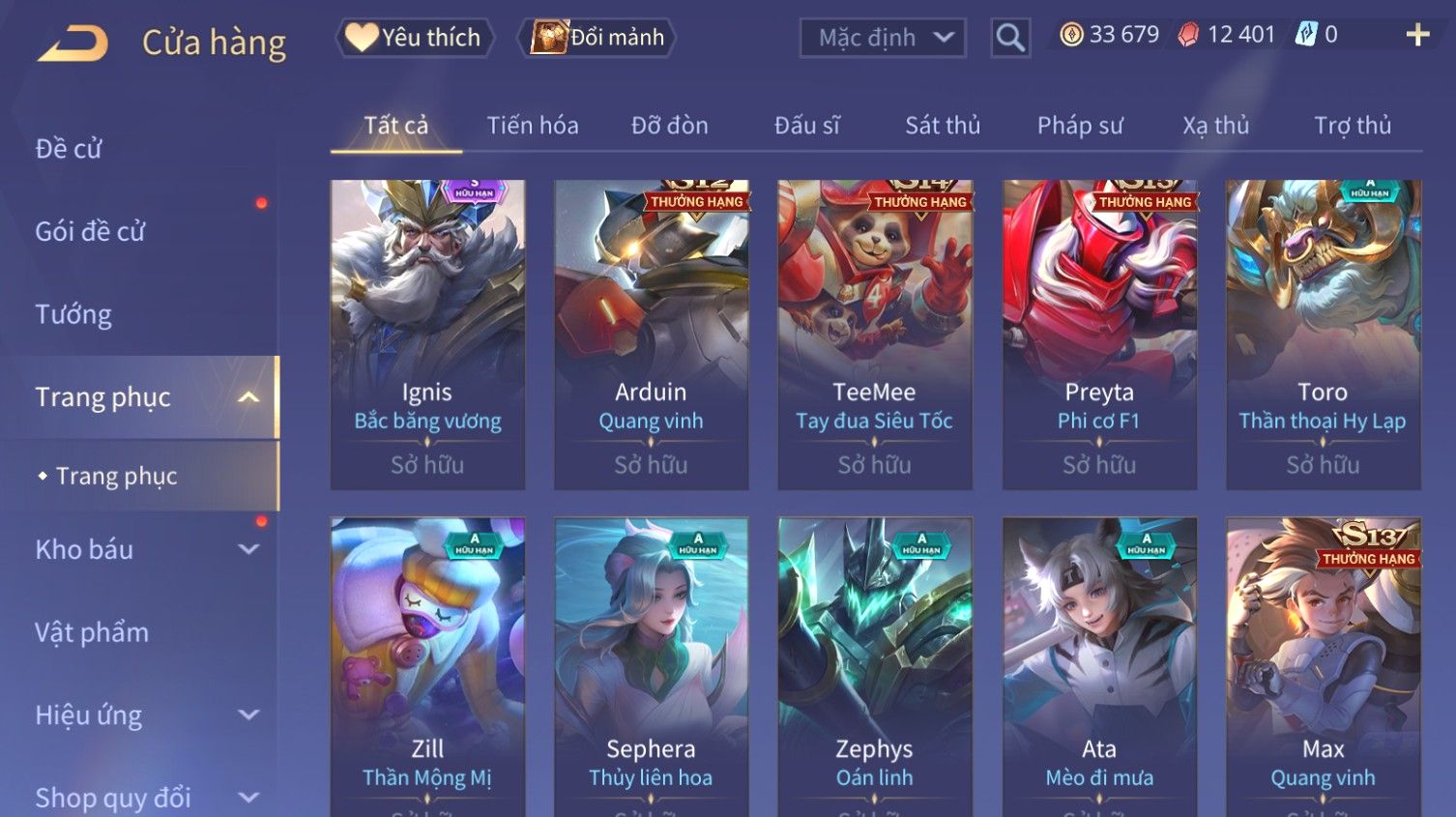Switch to the Tiến hóa tab

tap(533, 126)
